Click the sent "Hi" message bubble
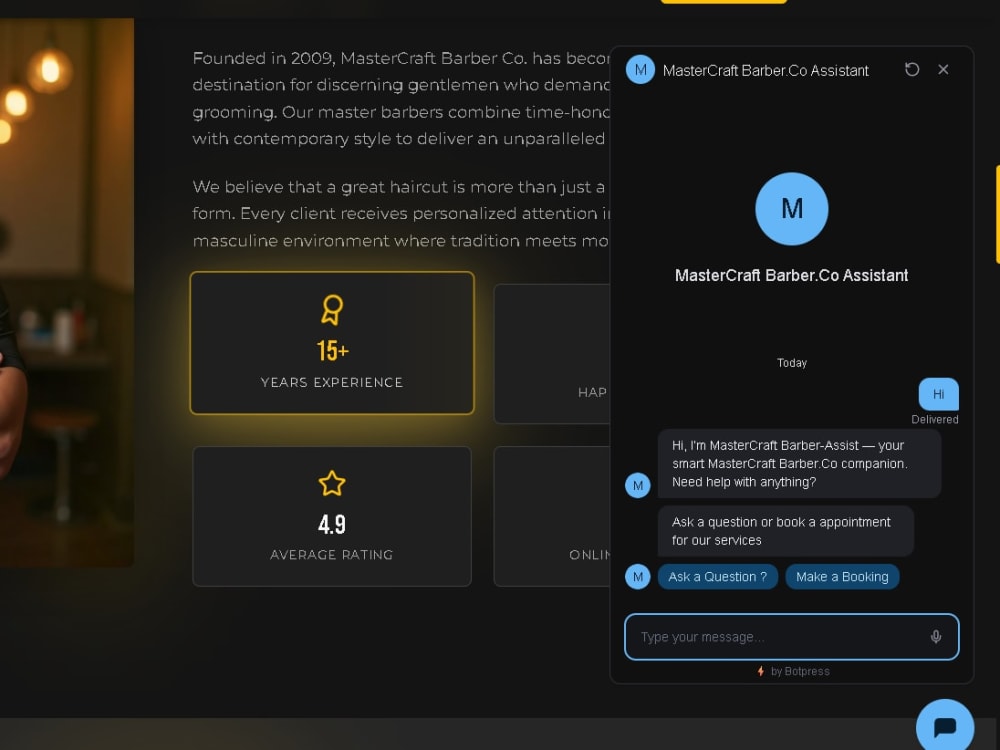1000x750 pixels. pyautogui.click(x=938, y=394)
